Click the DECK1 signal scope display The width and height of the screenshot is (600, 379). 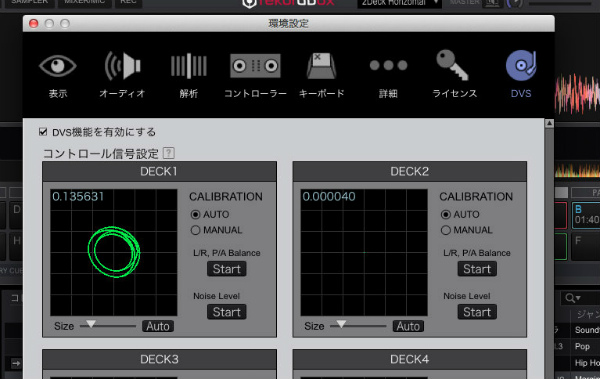tap(114, 252)
